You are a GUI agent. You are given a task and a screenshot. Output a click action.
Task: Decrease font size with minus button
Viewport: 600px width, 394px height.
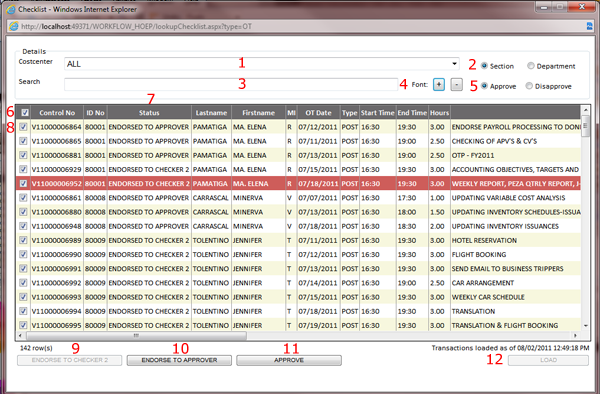[457, 85]
